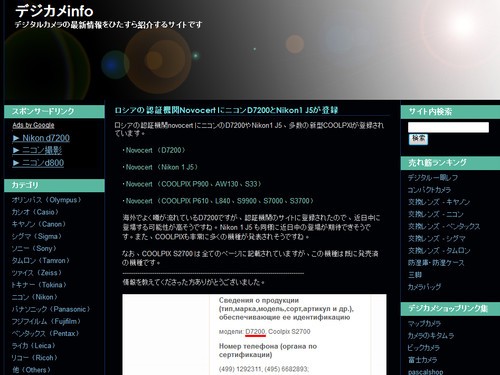The width and height of the screenshot is (500, 375).
Task: Select the オリンパス (Olympus) category
Action: click(x=46, y=200)
